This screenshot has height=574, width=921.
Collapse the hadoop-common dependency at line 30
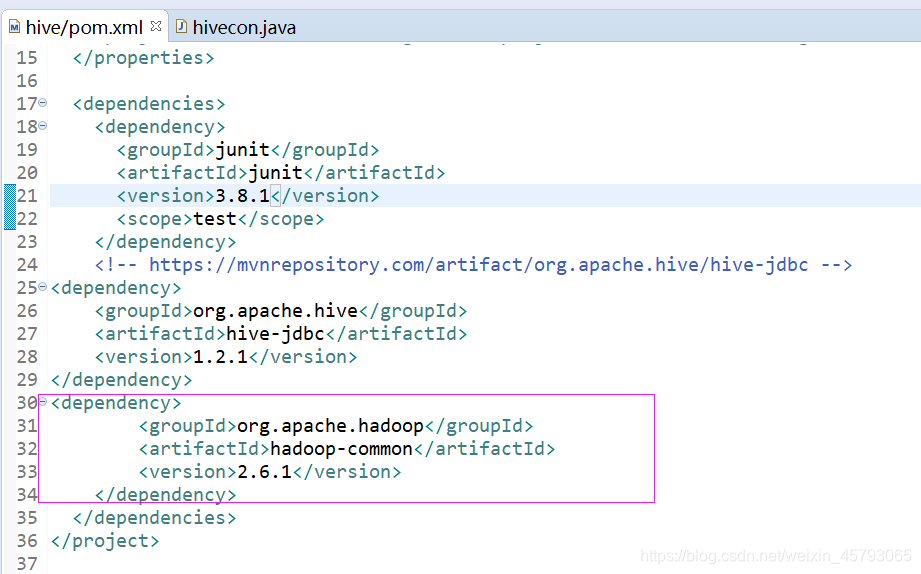[42, 402]
